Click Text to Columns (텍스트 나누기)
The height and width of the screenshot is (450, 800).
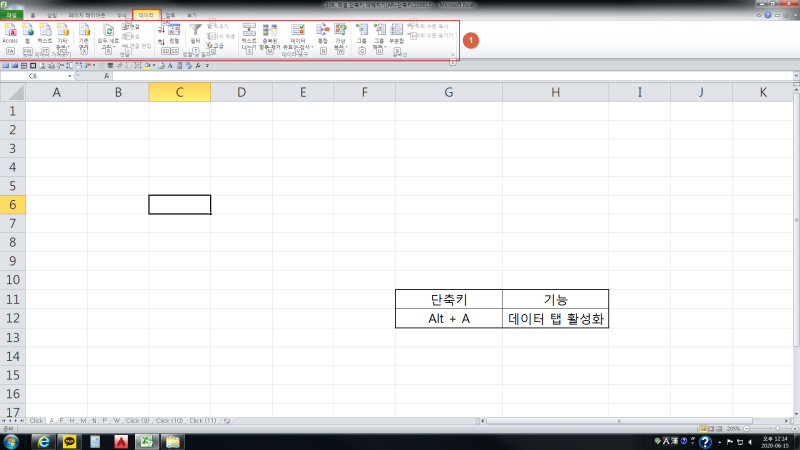coord(249,35)
